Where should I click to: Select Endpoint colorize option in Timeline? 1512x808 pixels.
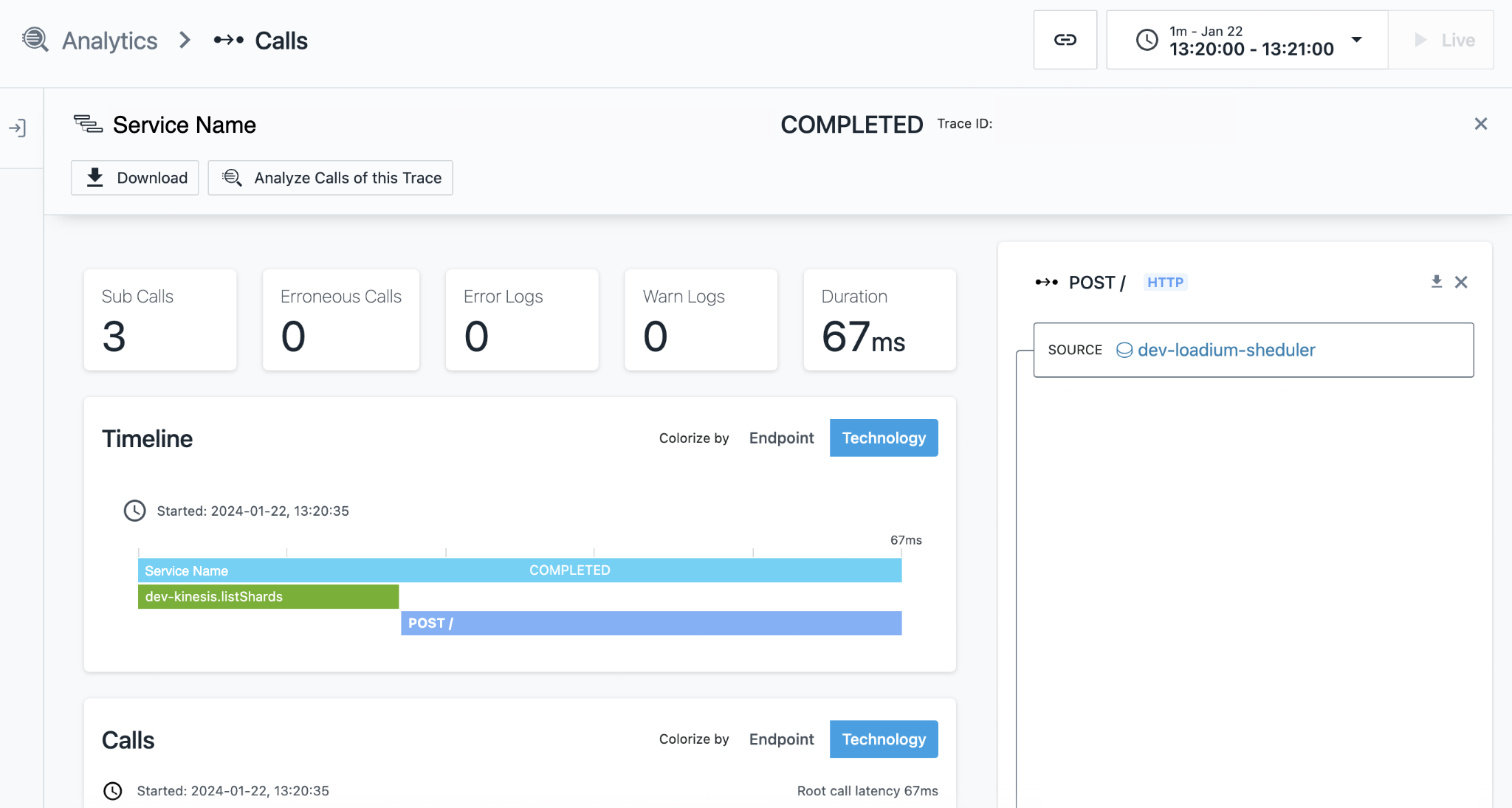[x=781, y=438]
